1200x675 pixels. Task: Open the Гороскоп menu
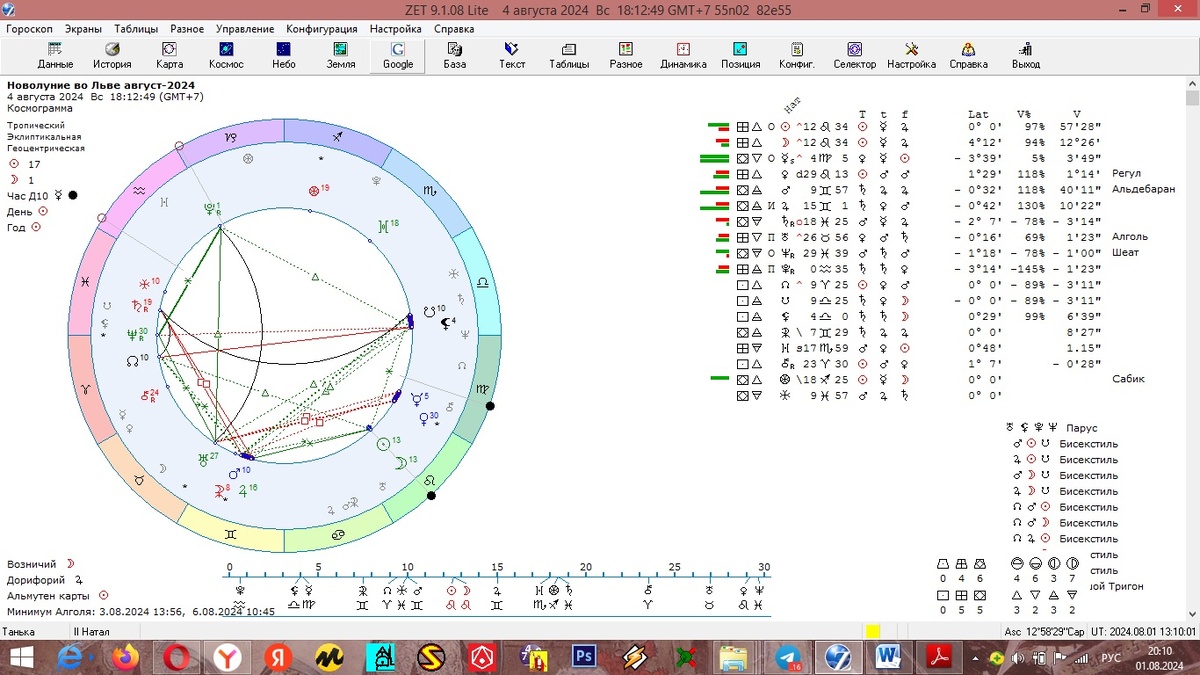[30, 29]
